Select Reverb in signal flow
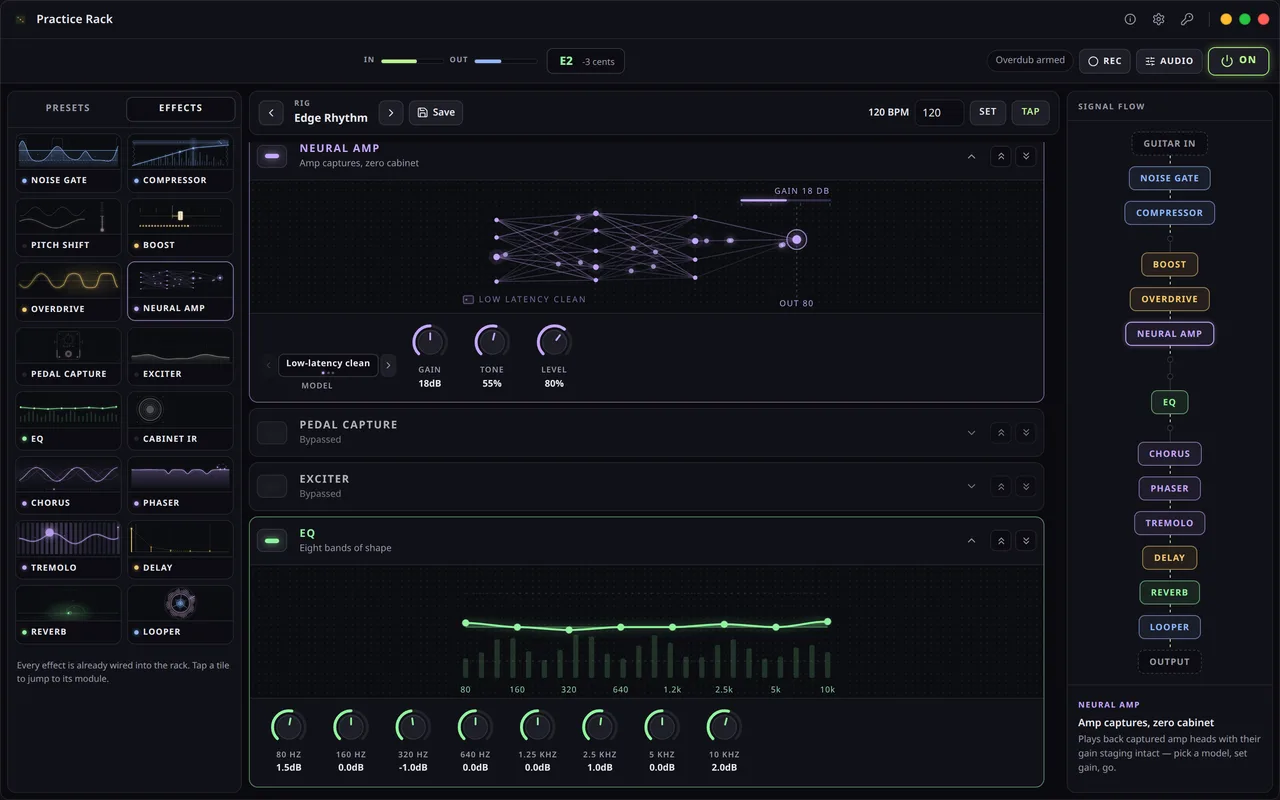This screenshot has height=800, width=1280. click(1169, 592)
